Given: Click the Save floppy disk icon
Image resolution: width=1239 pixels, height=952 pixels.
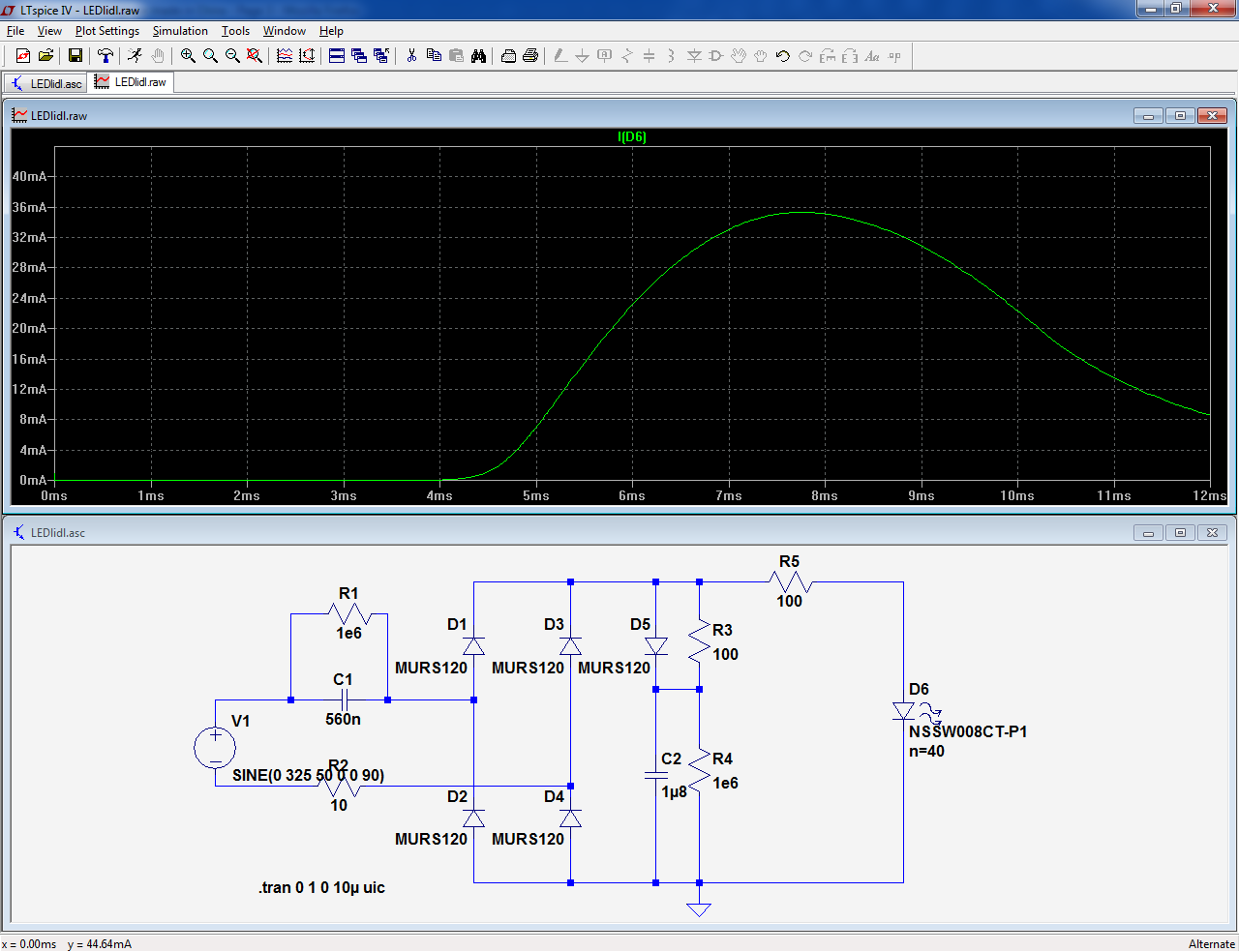Looking at the screenshot, I should click(x=75, y=56).
